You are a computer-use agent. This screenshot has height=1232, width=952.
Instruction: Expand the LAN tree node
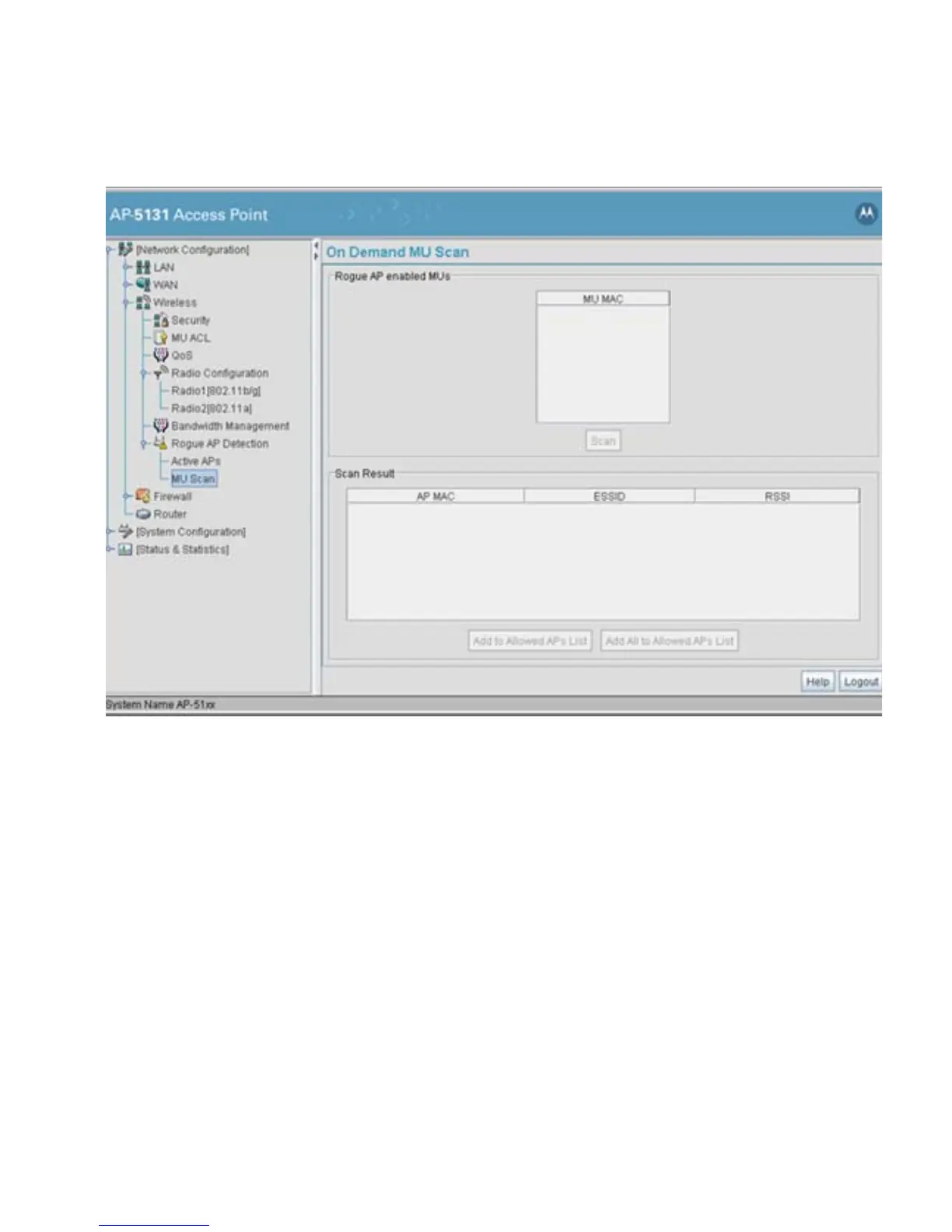[128, 268]
